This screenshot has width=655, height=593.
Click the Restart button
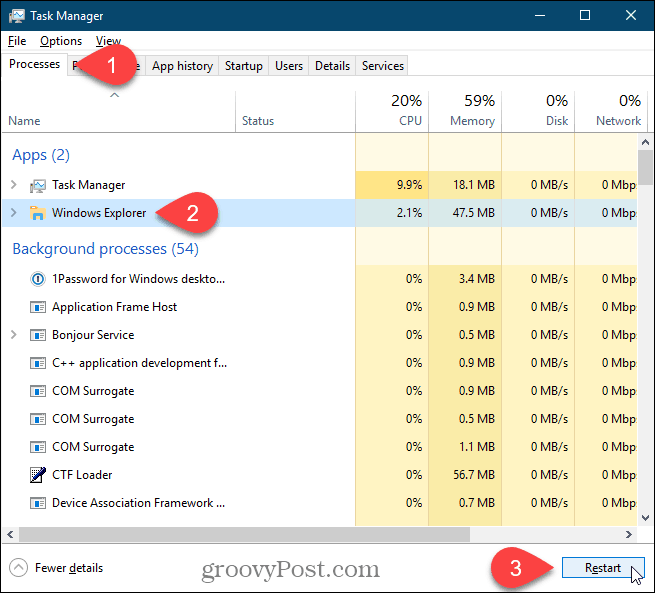(x=603, y=568)
